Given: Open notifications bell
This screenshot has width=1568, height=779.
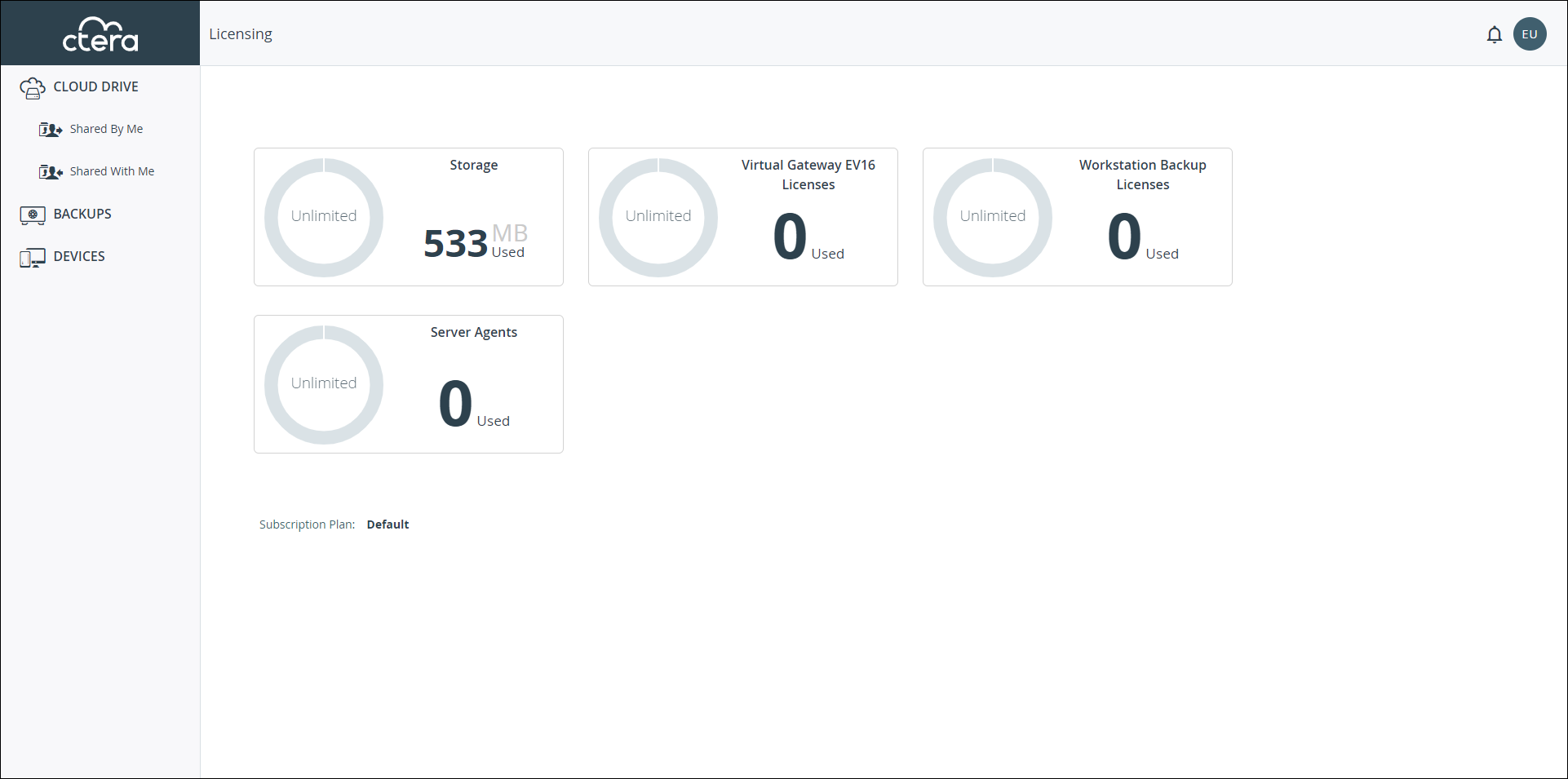Looking at the screenshot, I should [x=1494, y=34].
